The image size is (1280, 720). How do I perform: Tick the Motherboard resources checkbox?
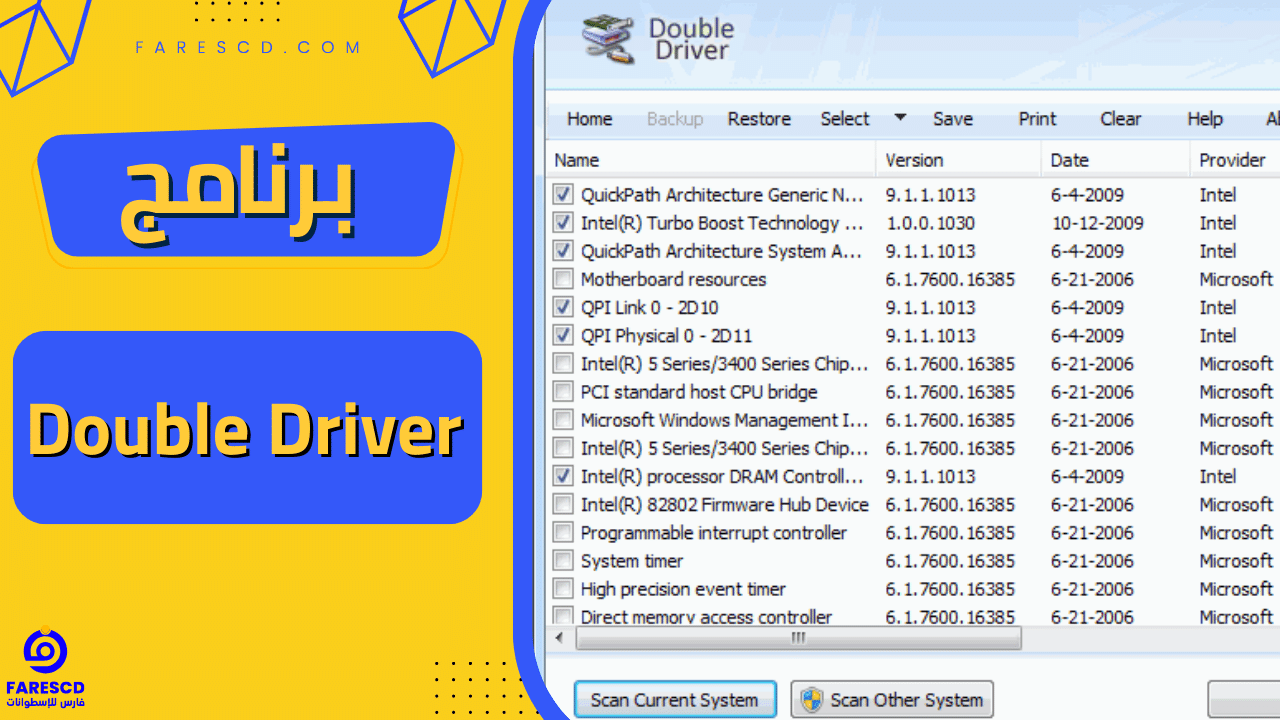[x=563, y=279]
